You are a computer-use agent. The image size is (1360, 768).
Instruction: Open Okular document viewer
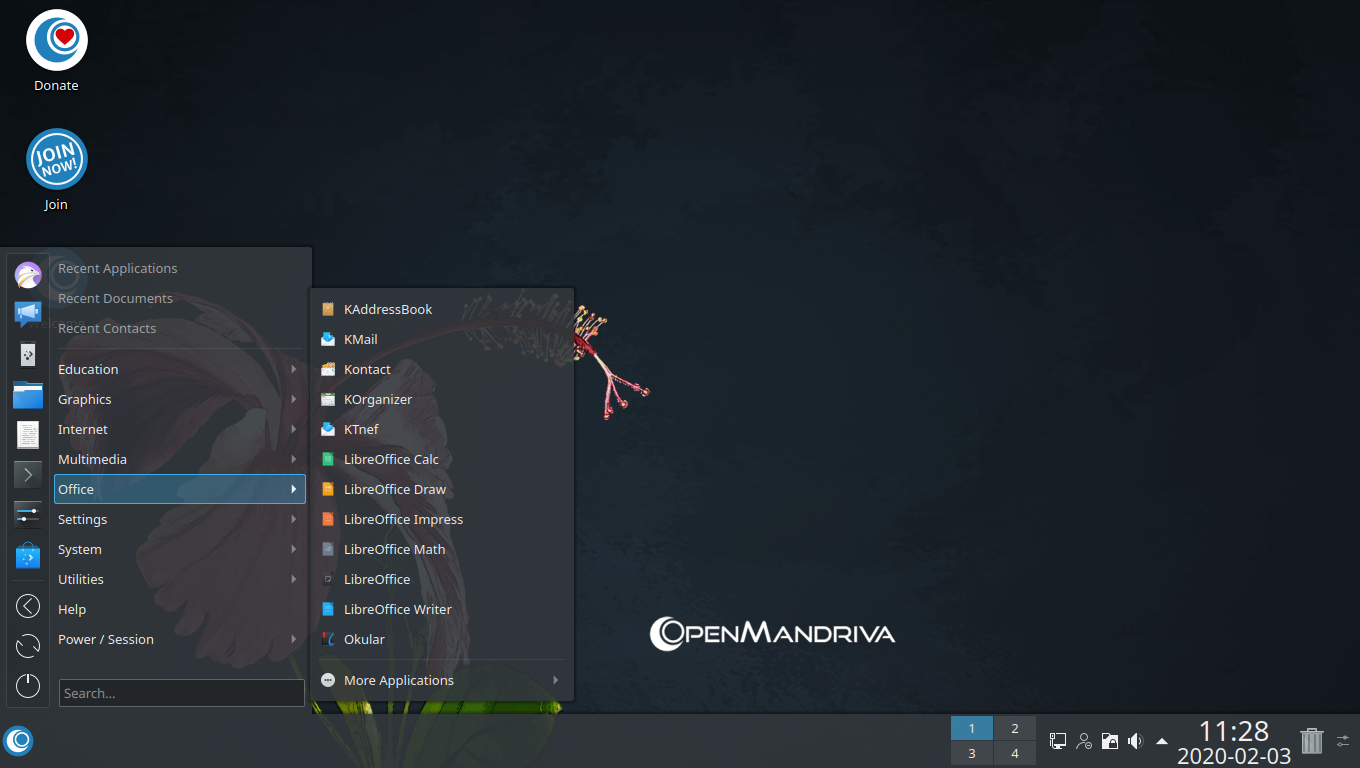click(x=442, y=639)
